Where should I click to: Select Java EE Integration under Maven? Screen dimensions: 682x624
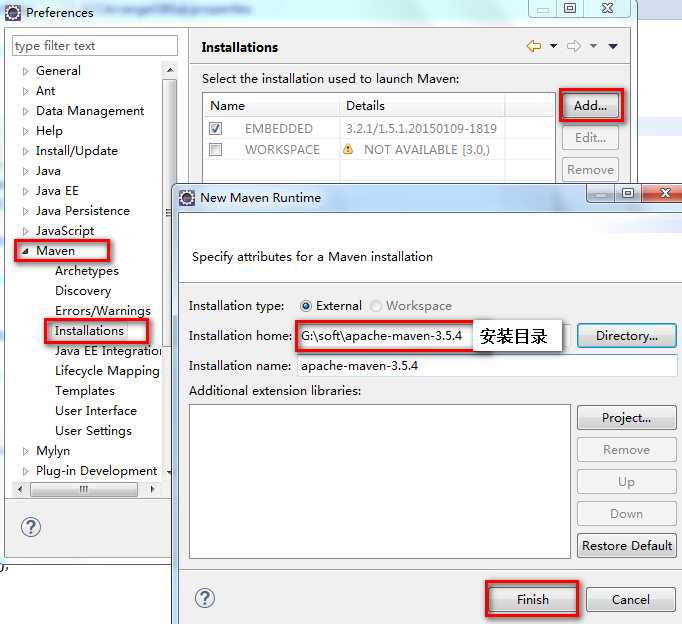tap(108, 351)
